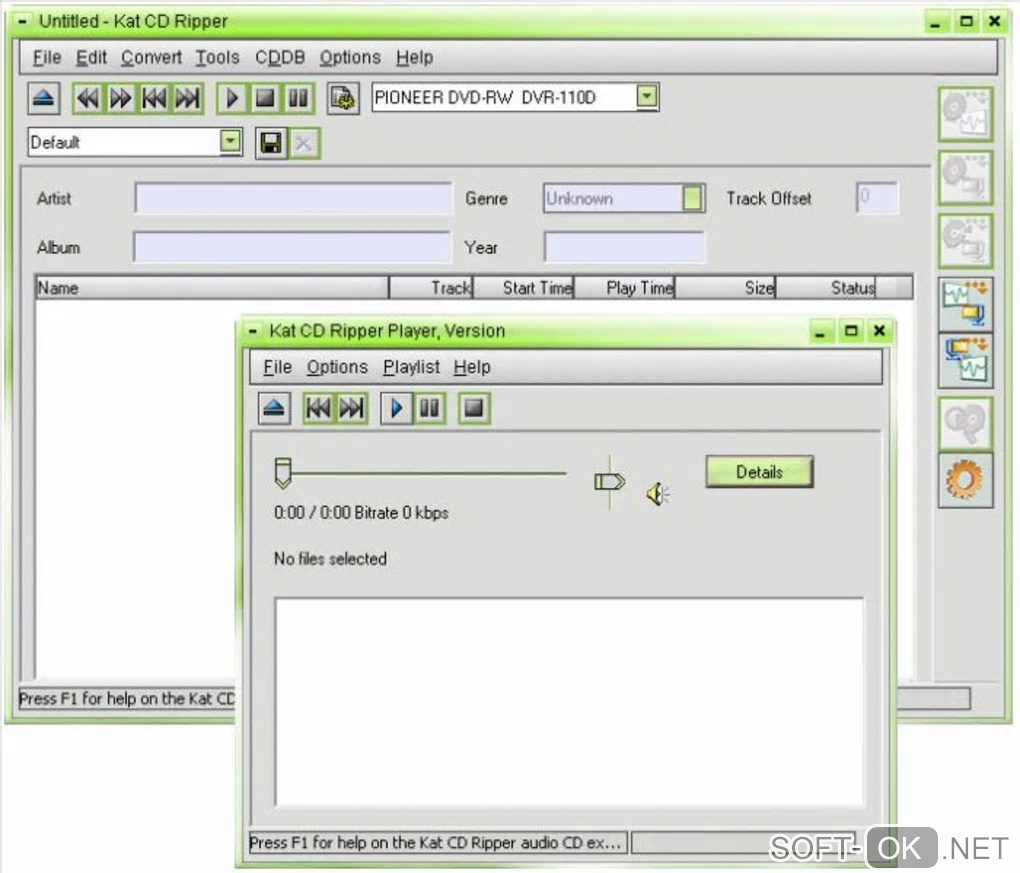
Task: Pause playback in main ripper toolbar
Action: click(299, 99)
